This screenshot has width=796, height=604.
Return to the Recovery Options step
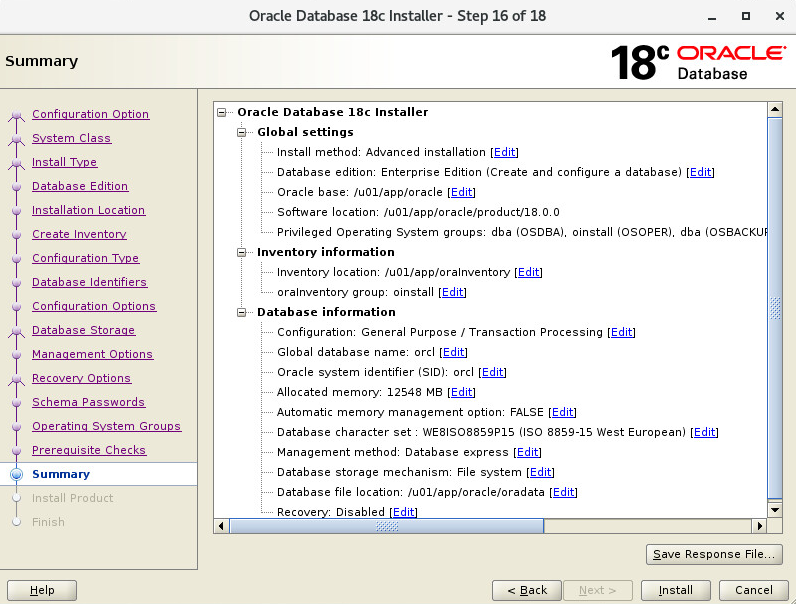[81, 378]
